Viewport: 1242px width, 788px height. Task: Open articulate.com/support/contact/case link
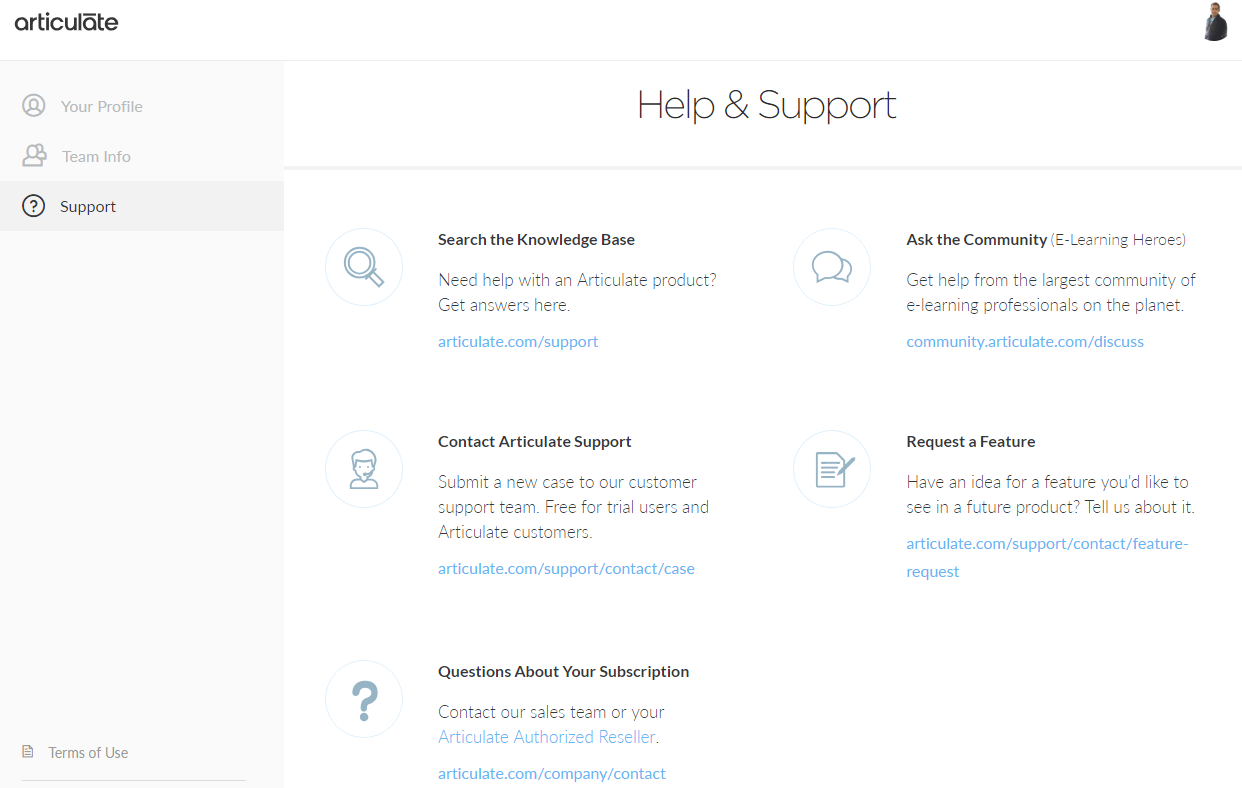[x=566, y=569]
